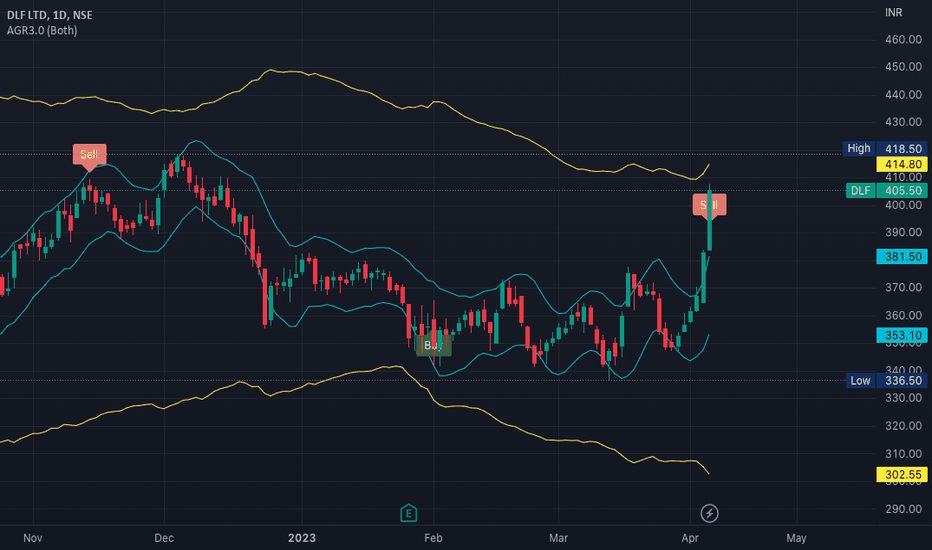Click the 450.00 price axis value
932x550 pixels.
tap(903, 67)
